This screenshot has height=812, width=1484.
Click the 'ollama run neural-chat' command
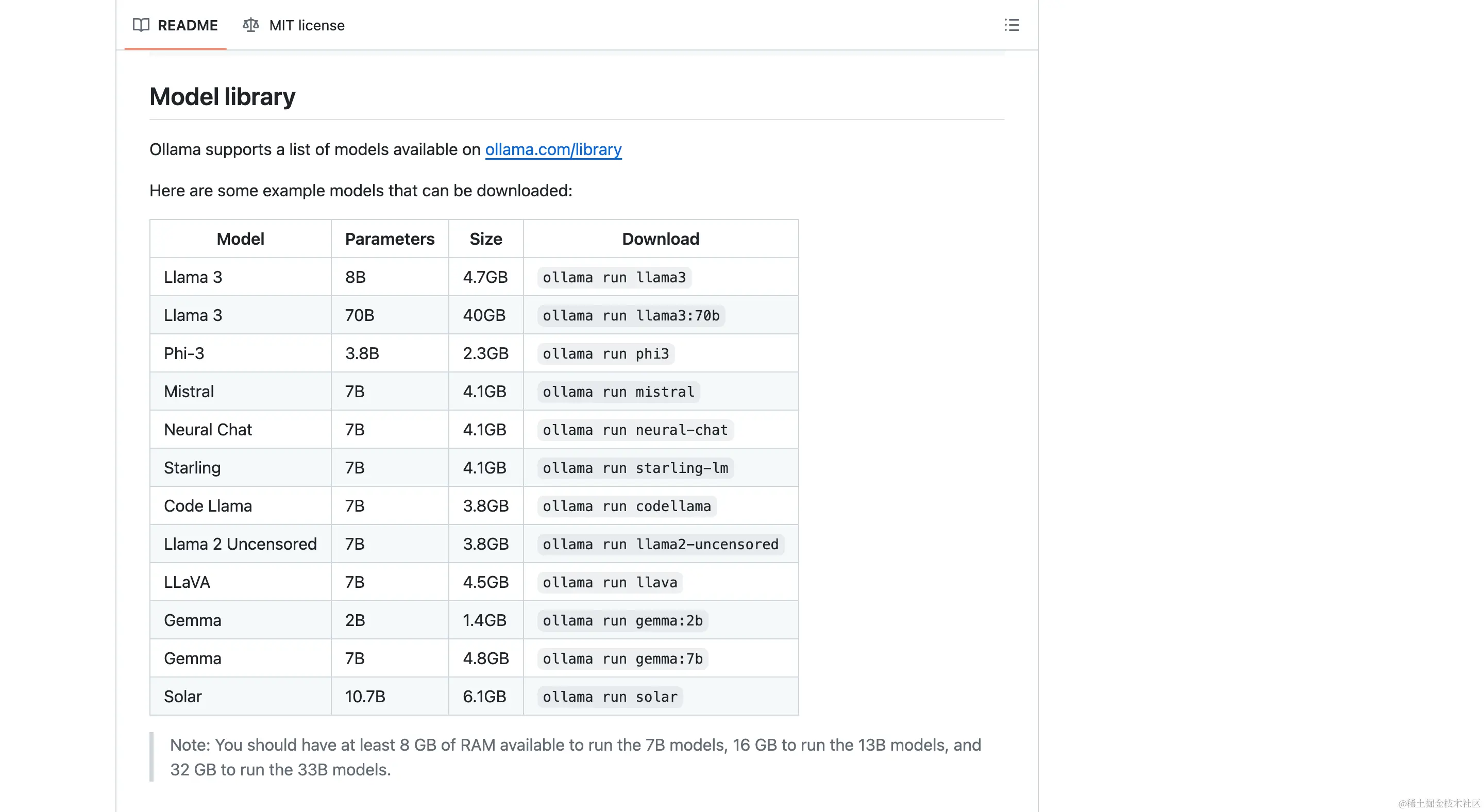click(635, 430)
